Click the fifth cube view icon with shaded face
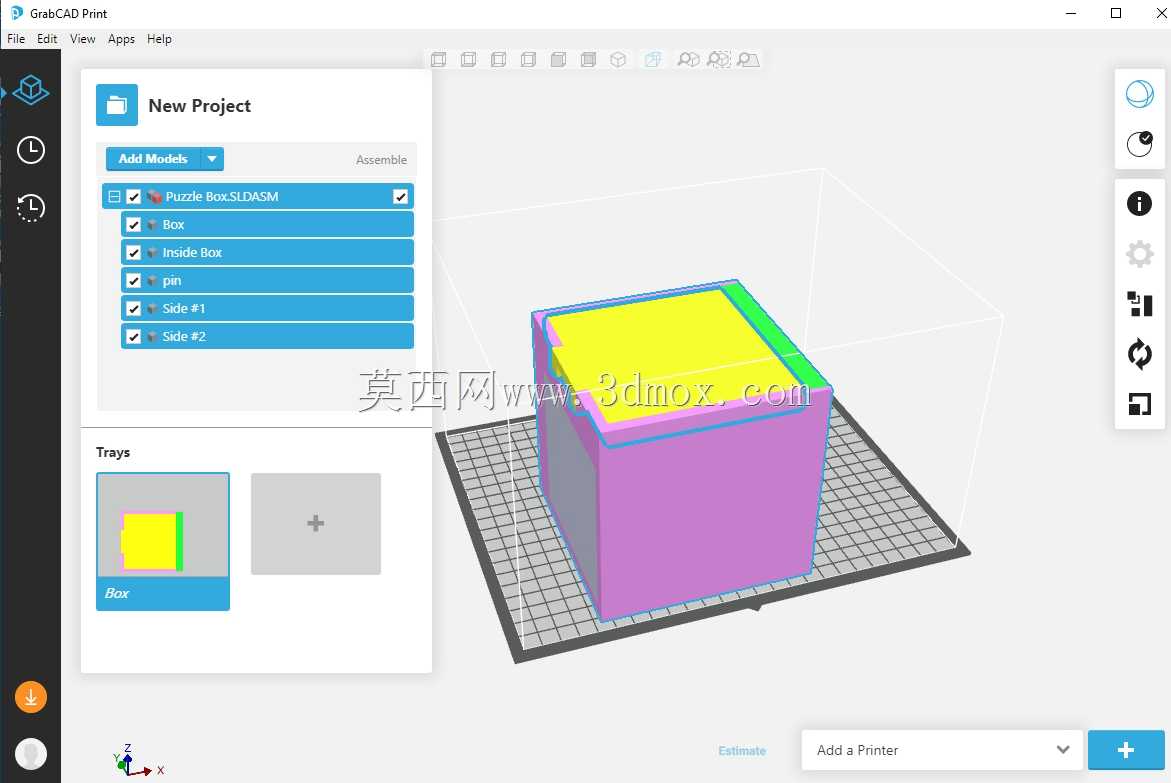Image resolution: width=1171 pixels, height=783 pixels. [558, 60]
